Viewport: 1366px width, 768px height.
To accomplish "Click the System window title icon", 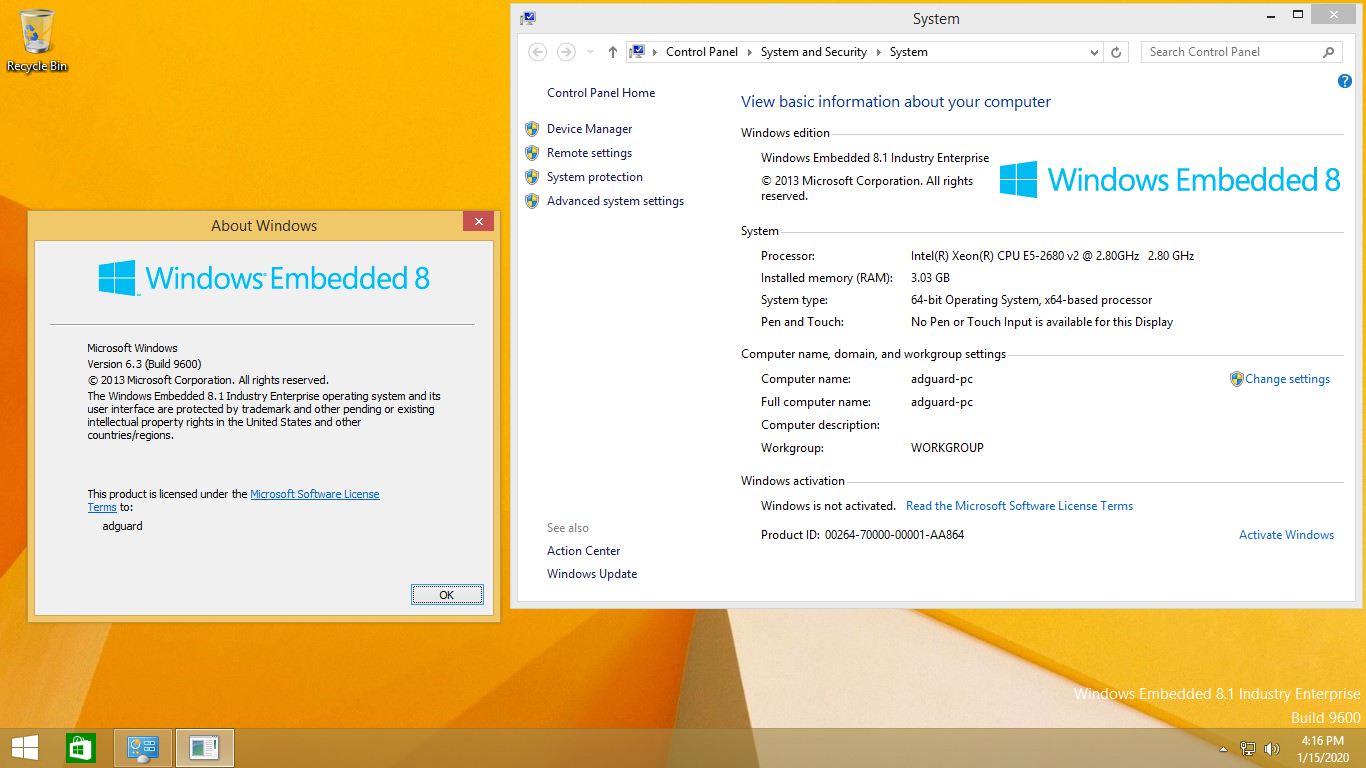I will click(528, 18).
